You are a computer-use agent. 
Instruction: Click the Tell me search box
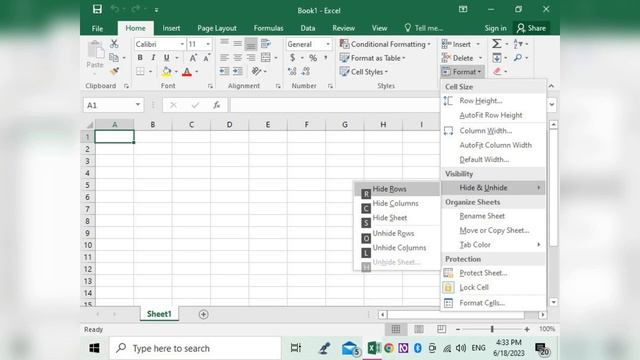[x=424, y=28]
